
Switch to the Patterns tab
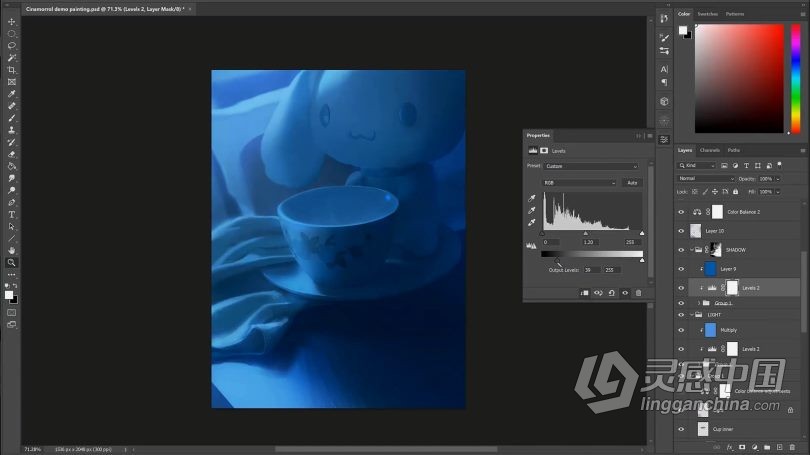tap(735, 14)
